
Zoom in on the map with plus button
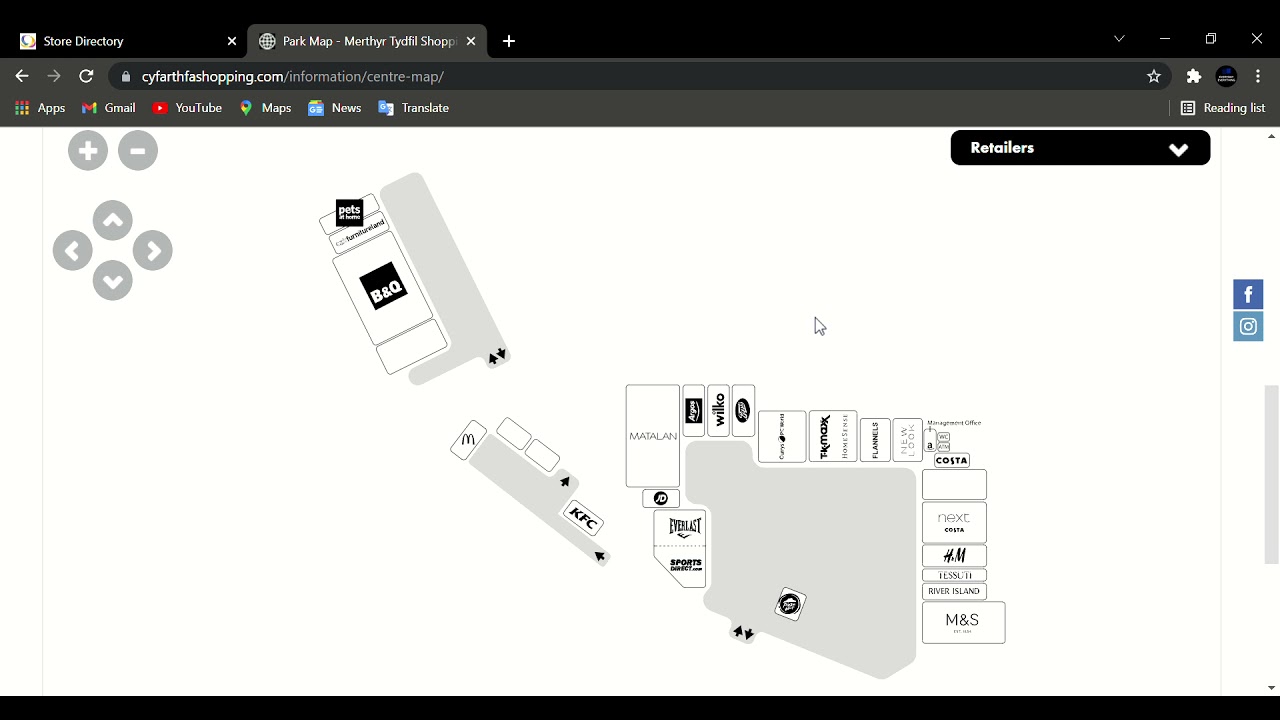pos(88,151)
